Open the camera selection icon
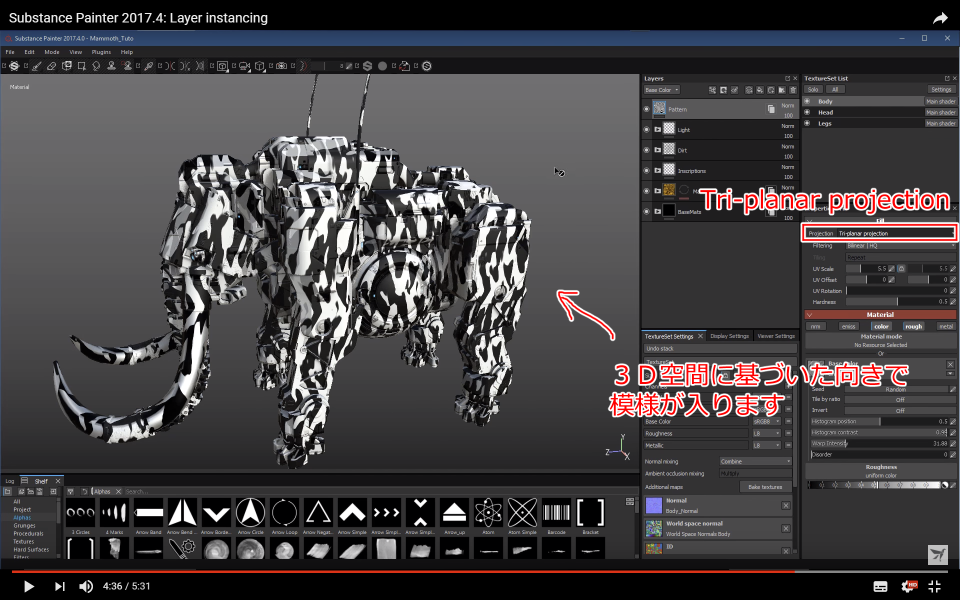 pyautogui.click(x=244, y=66)
